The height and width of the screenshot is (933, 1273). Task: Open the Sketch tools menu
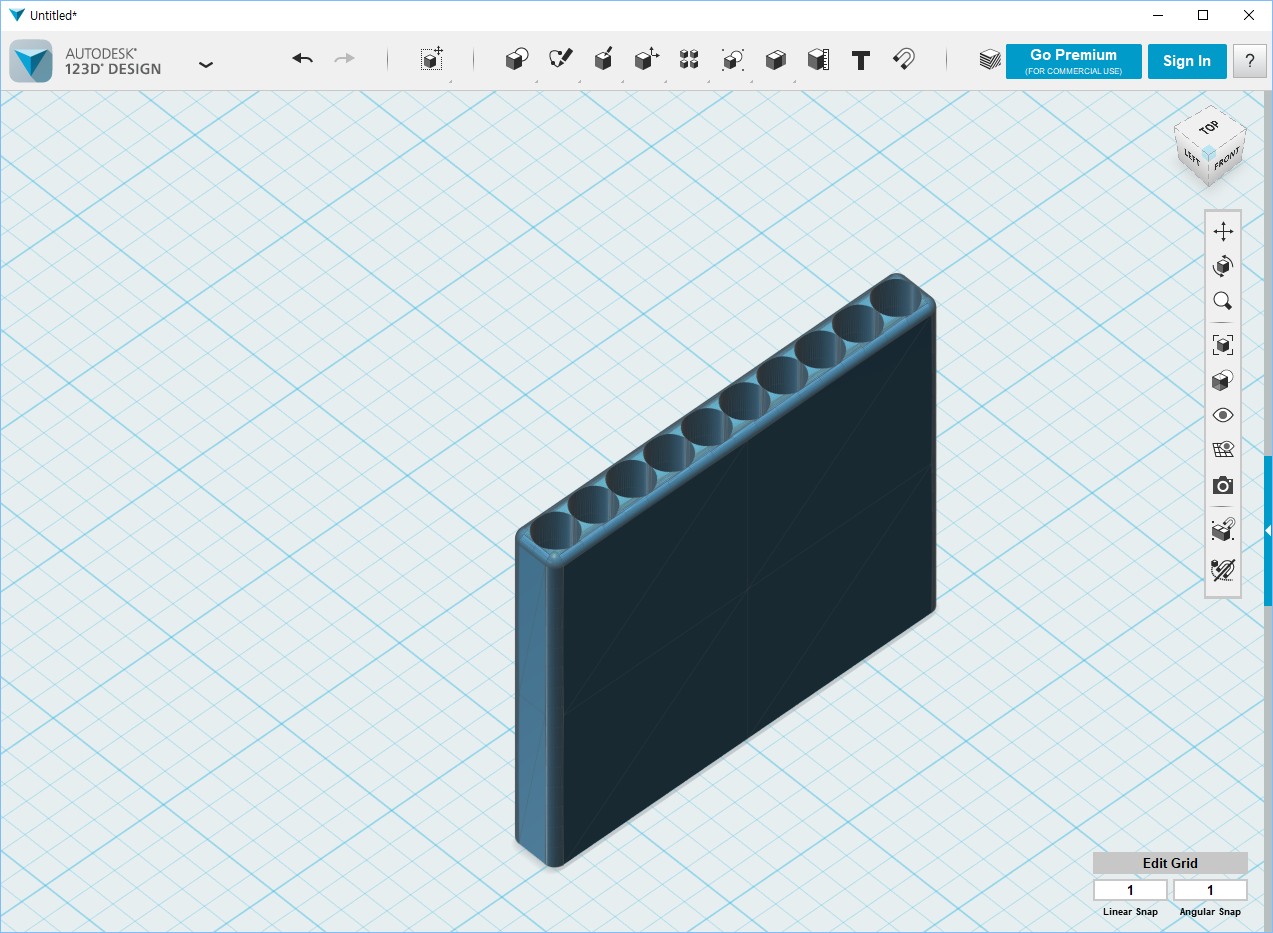point(560,60)
